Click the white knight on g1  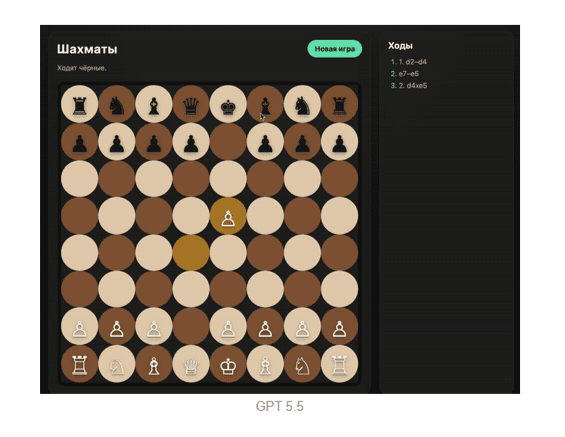click(x=302, y=364)
